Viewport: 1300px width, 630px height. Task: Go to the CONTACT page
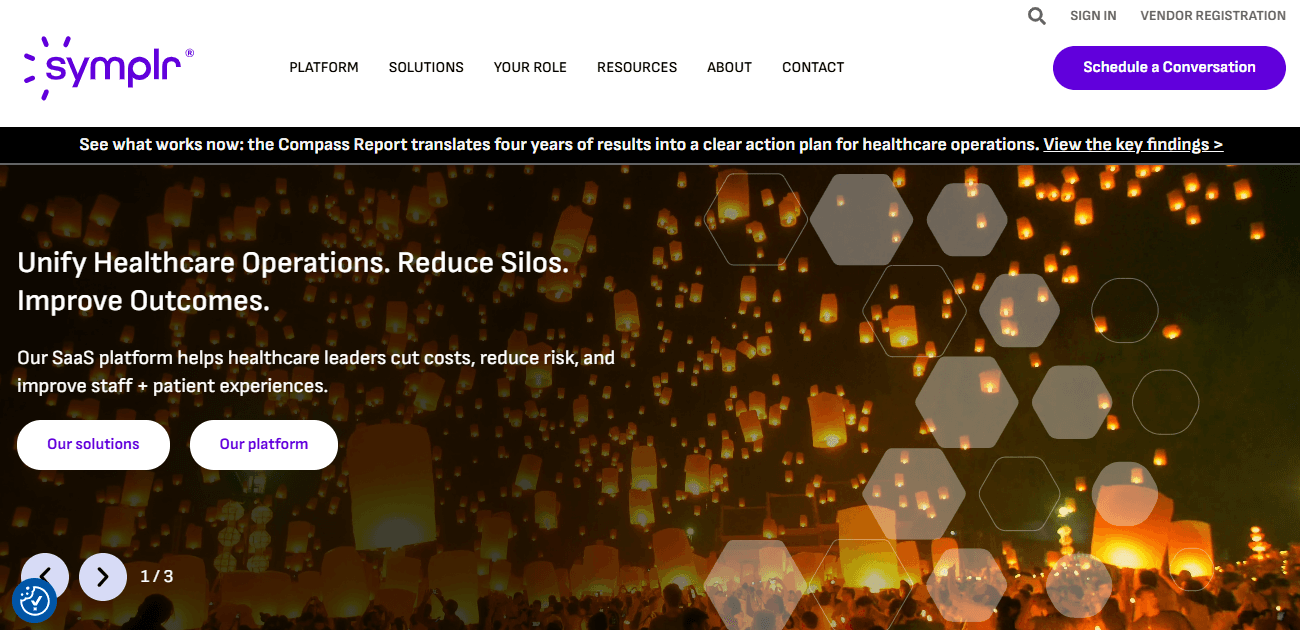pyautogui.click(x=813, y=67)
